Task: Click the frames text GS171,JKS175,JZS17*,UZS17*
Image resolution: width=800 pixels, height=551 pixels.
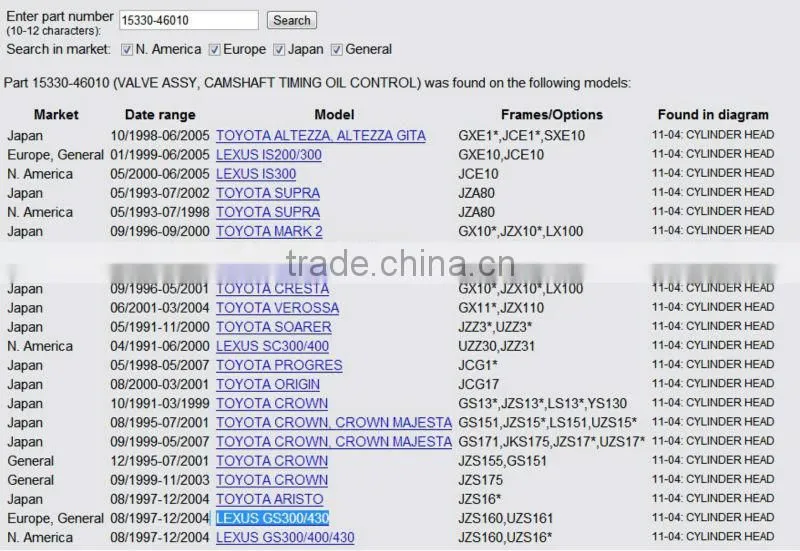Action: click(552, 442)
